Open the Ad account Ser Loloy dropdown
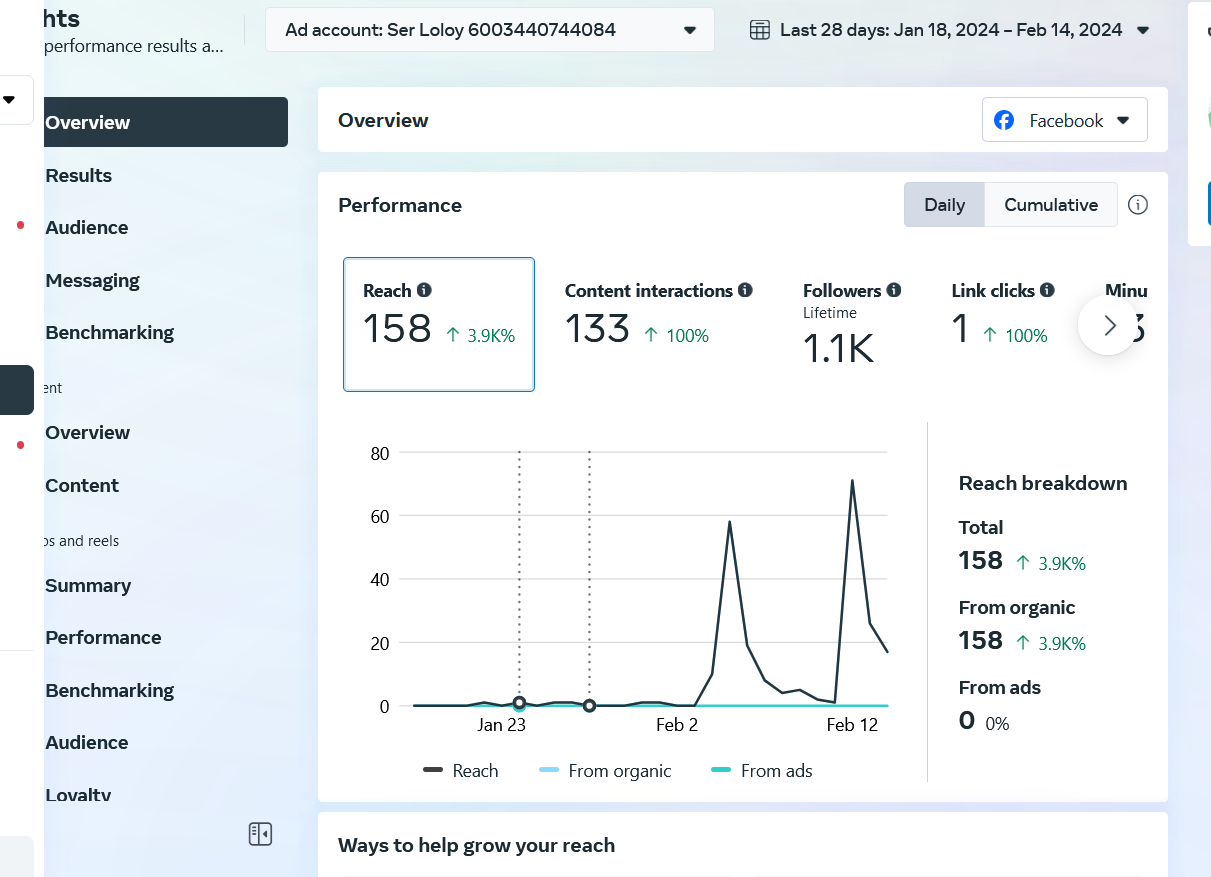Viewport: 1211px width, 877px height. 490,30
